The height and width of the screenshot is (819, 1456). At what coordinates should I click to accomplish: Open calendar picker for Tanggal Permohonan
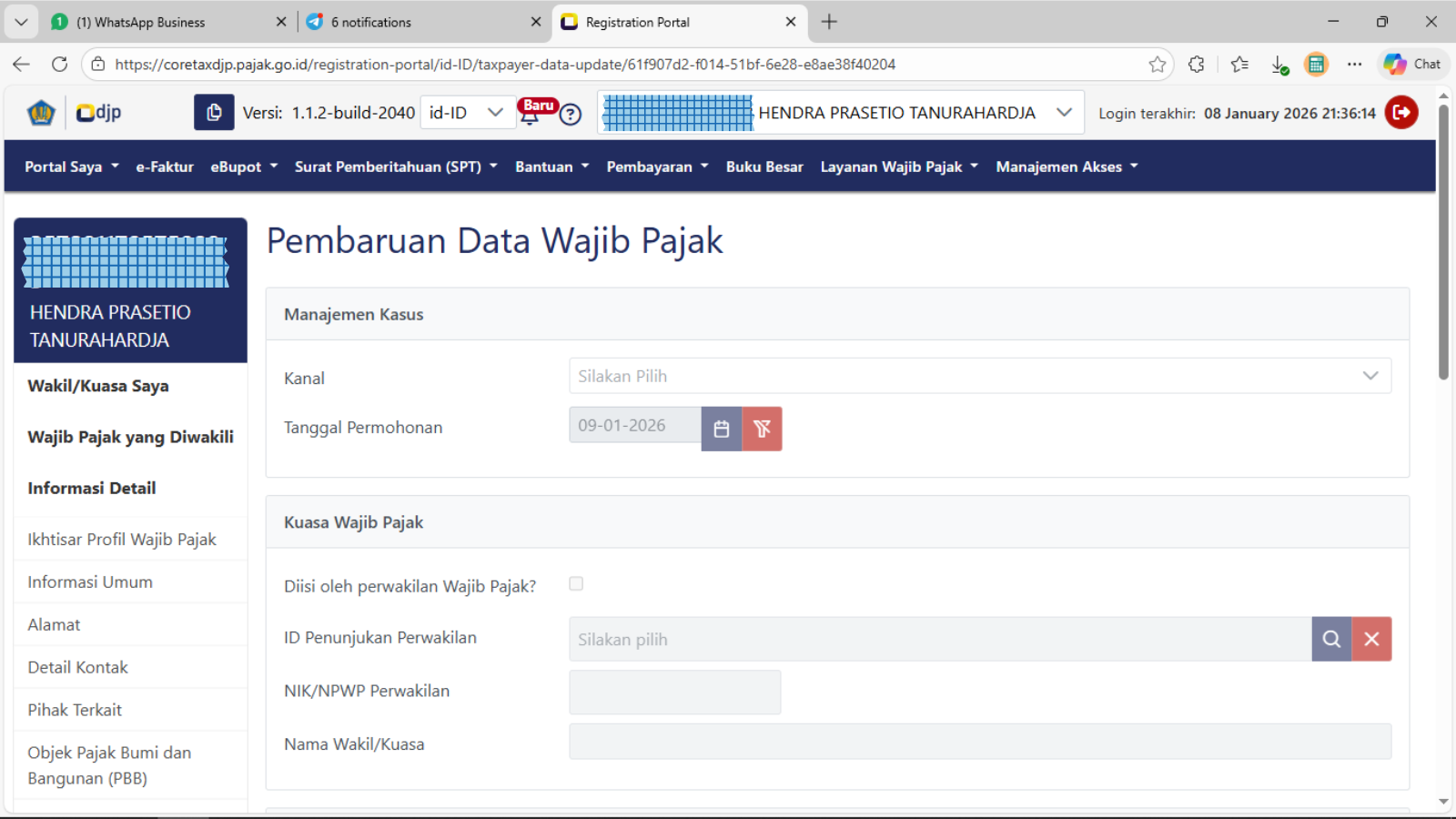coord(722,429)
